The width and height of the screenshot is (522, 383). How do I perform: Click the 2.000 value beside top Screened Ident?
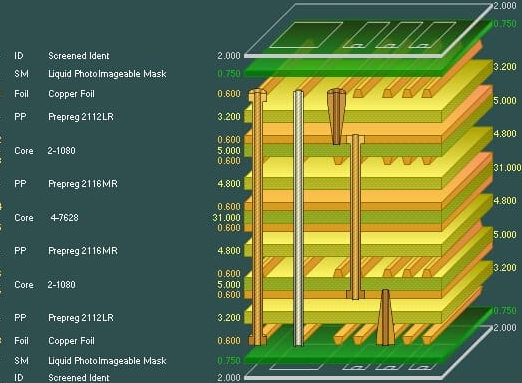coord(229,56)
